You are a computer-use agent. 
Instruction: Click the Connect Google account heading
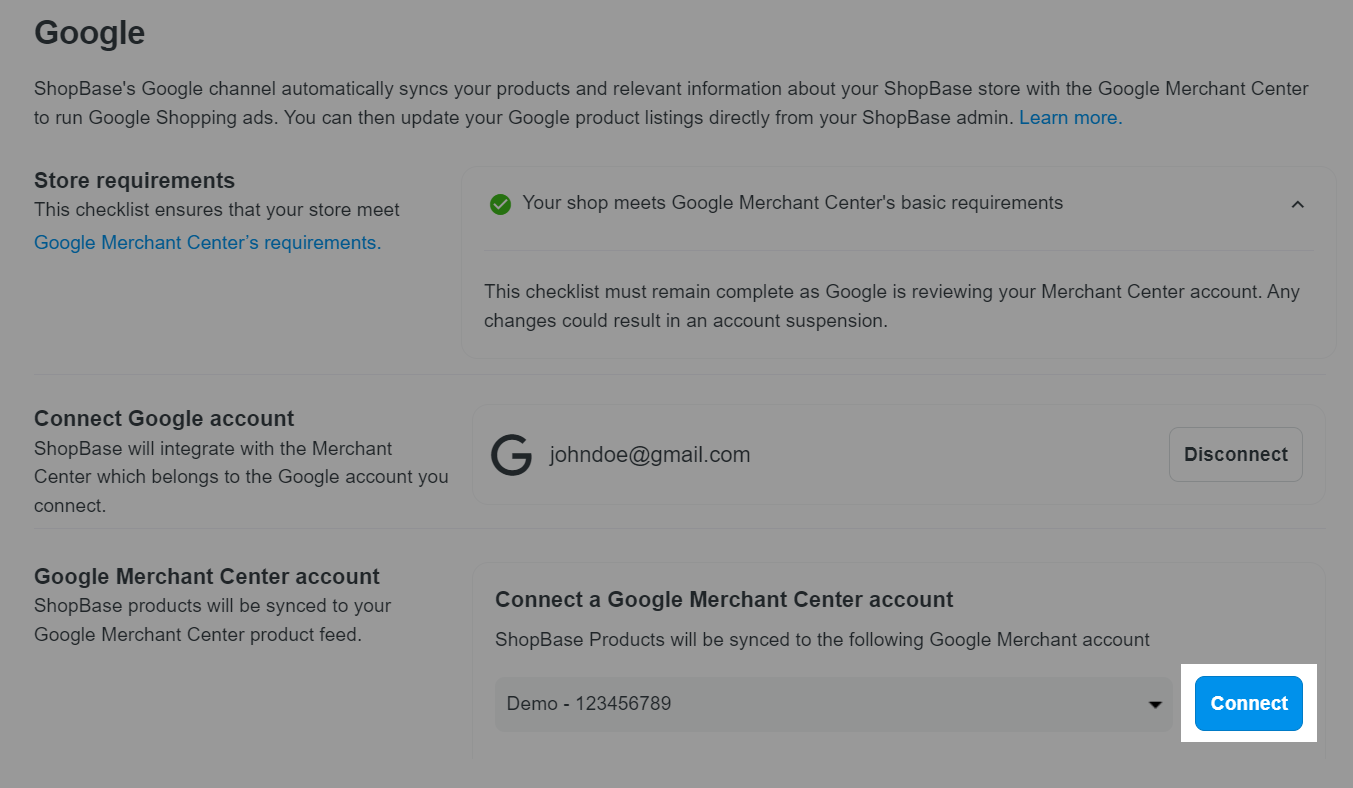coord(164,418)
